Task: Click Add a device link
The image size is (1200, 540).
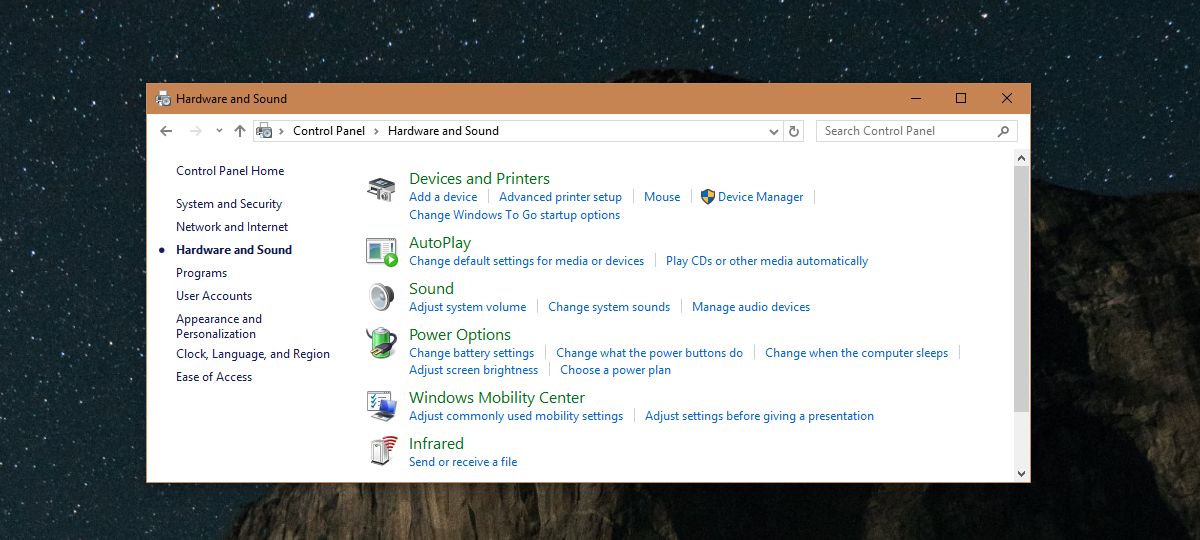Action: tap(443, 197)
